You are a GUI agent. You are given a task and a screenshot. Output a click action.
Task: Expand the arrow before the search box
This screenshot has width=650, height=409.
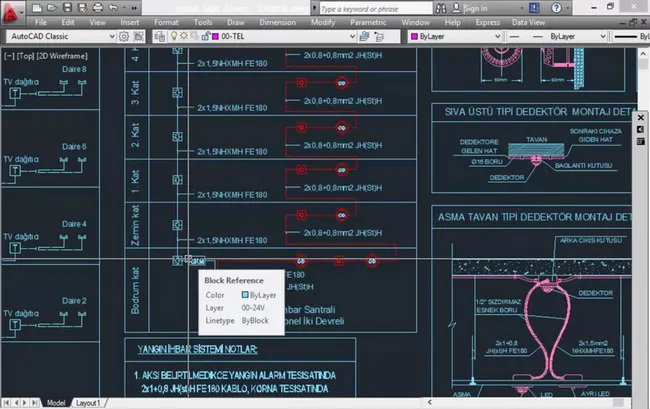[x=315, y=8]
